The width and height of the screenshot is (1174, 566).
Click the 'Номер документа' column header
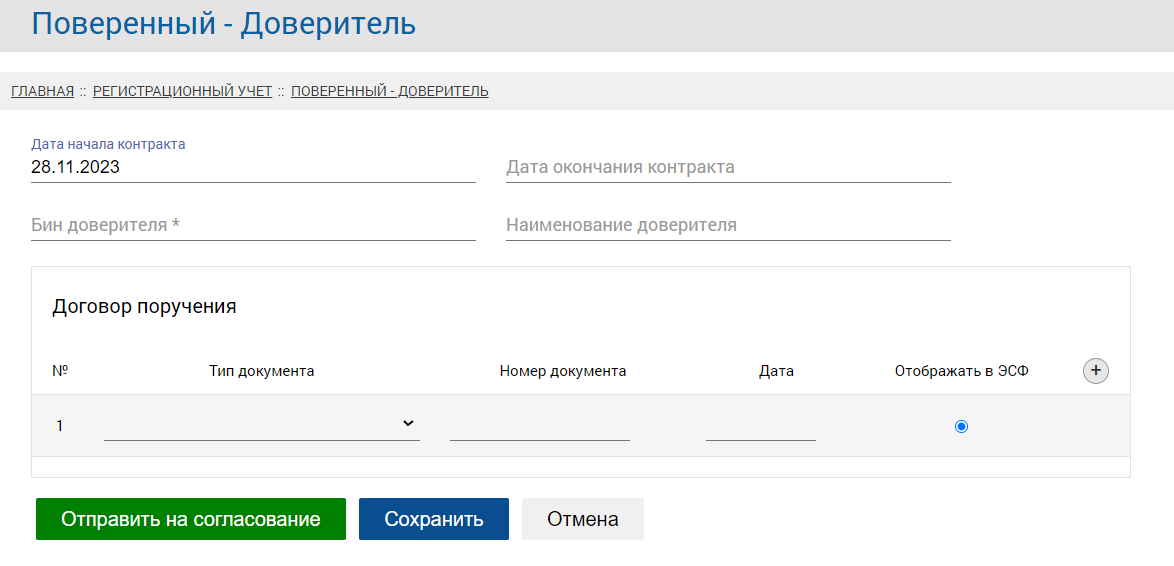coord(562,371)
